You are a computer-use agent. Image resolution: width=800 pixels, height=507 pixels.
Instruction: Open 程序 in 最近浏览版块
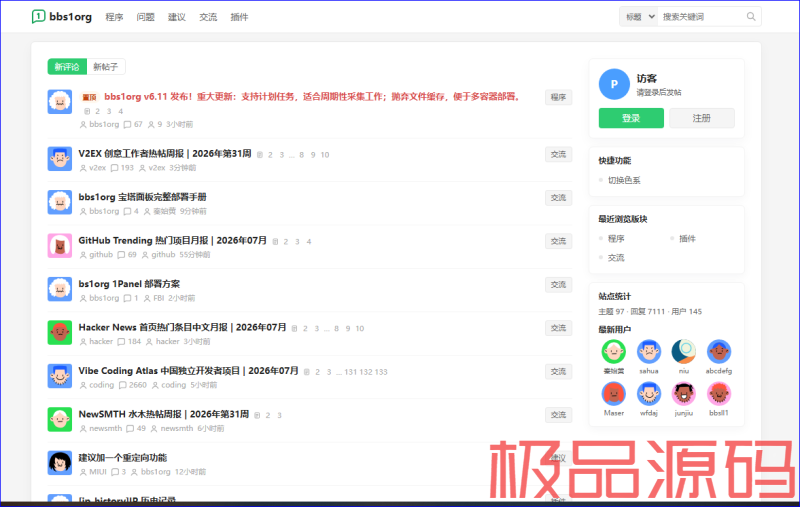pos(616,238)
